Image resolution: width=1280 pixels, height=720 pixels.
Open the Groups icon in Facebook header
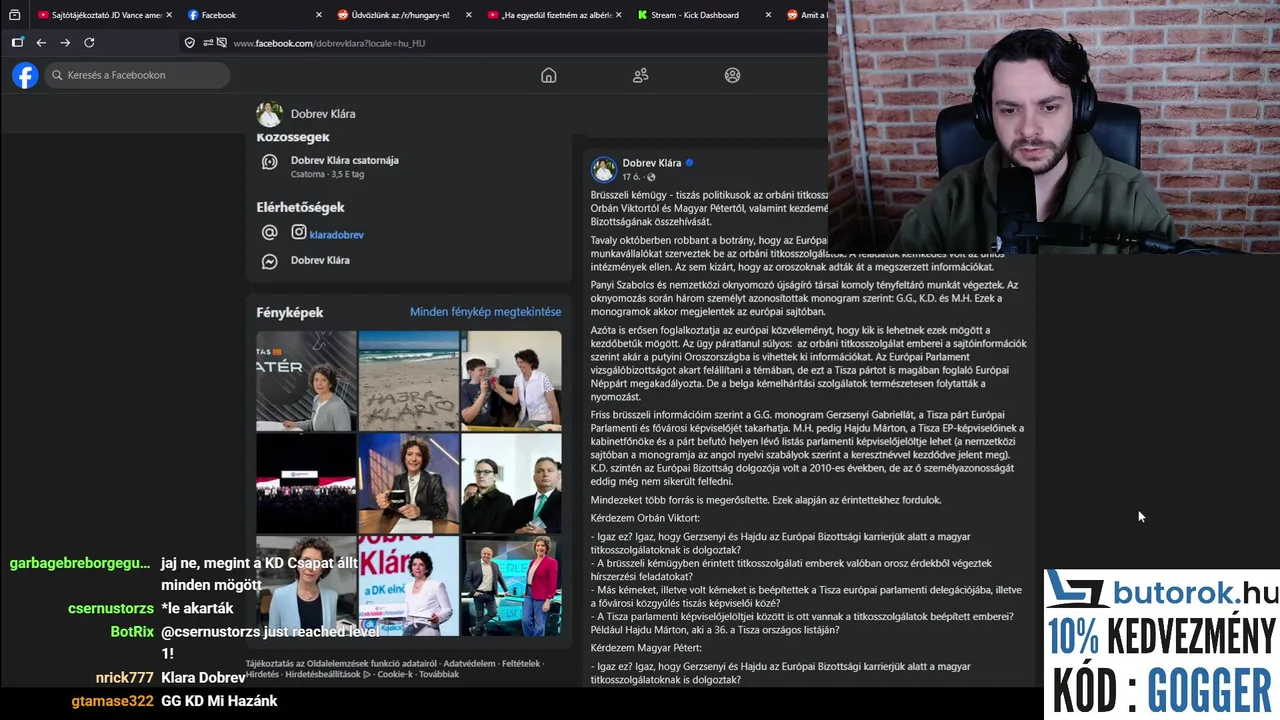click(x=732, y=75)
